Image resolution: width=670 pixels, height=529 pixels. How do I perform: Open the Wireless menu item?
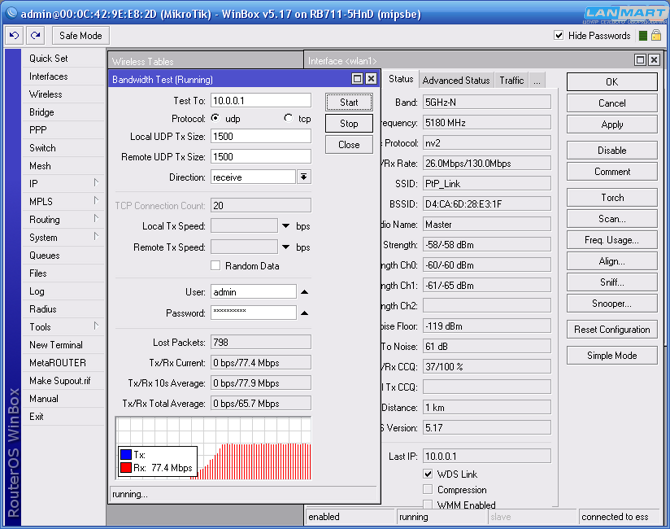click(63, 94)
